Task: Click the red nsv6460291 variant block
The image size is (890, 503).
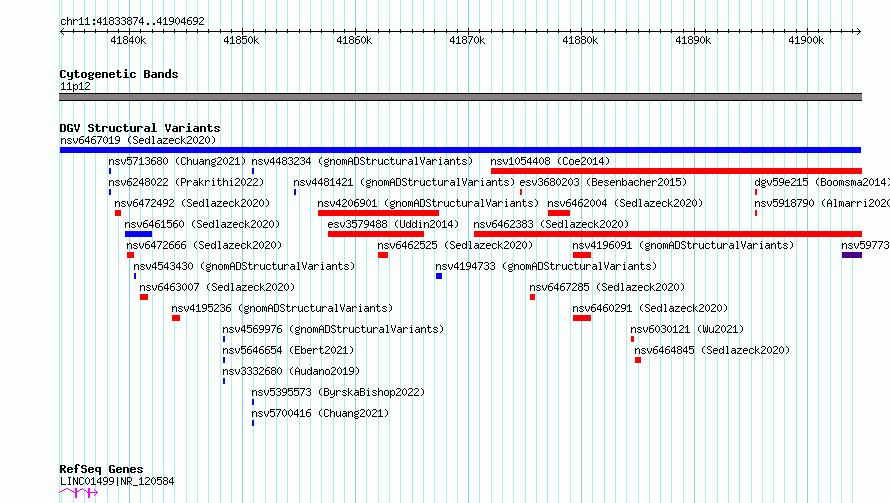Action: [x=582, y=318]
